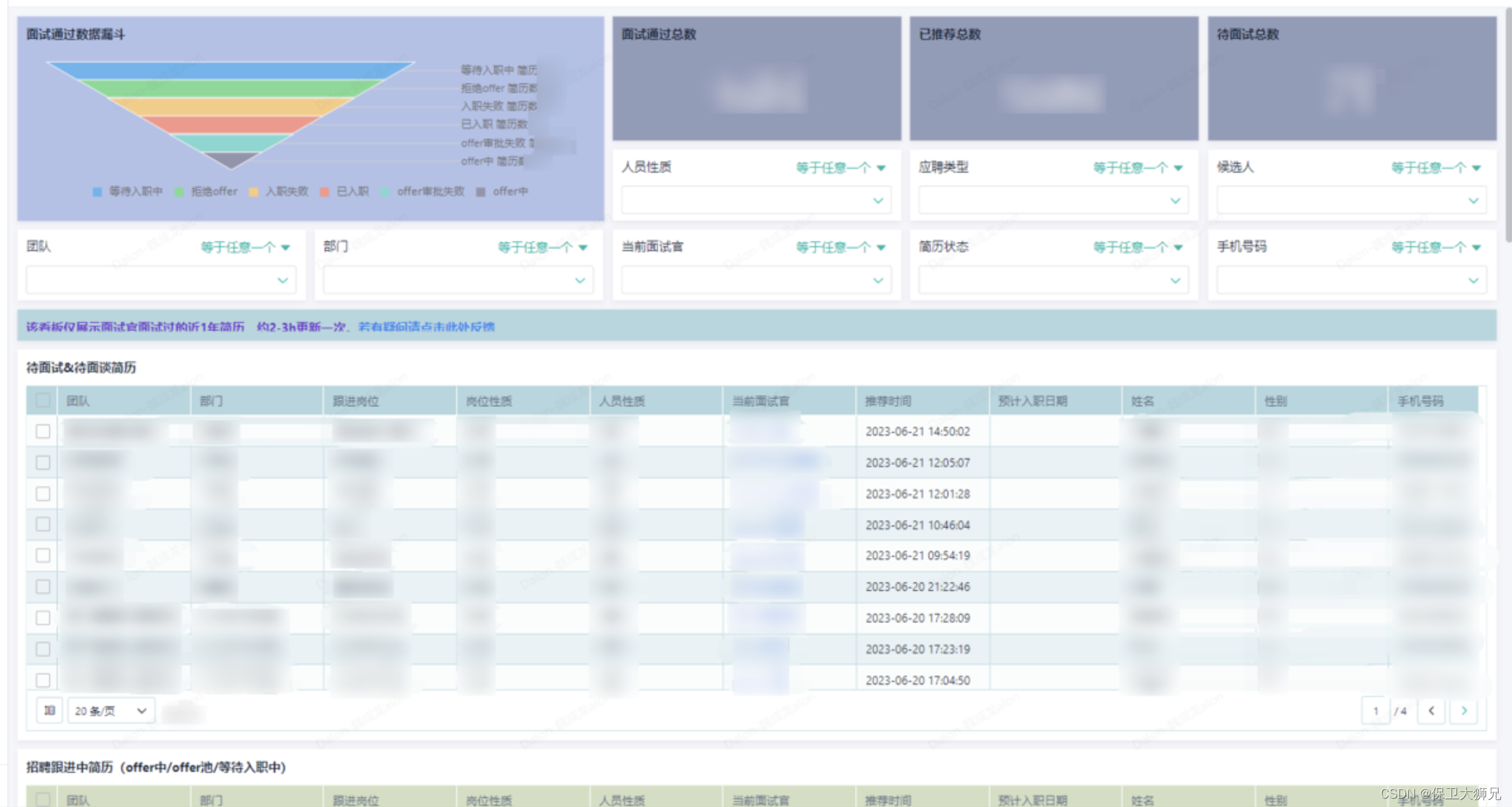Screen dimensions: 1512x807
Task: Click 等于任意一个 operator arrow for 手机号码
Action: (x=1476, y=247)
